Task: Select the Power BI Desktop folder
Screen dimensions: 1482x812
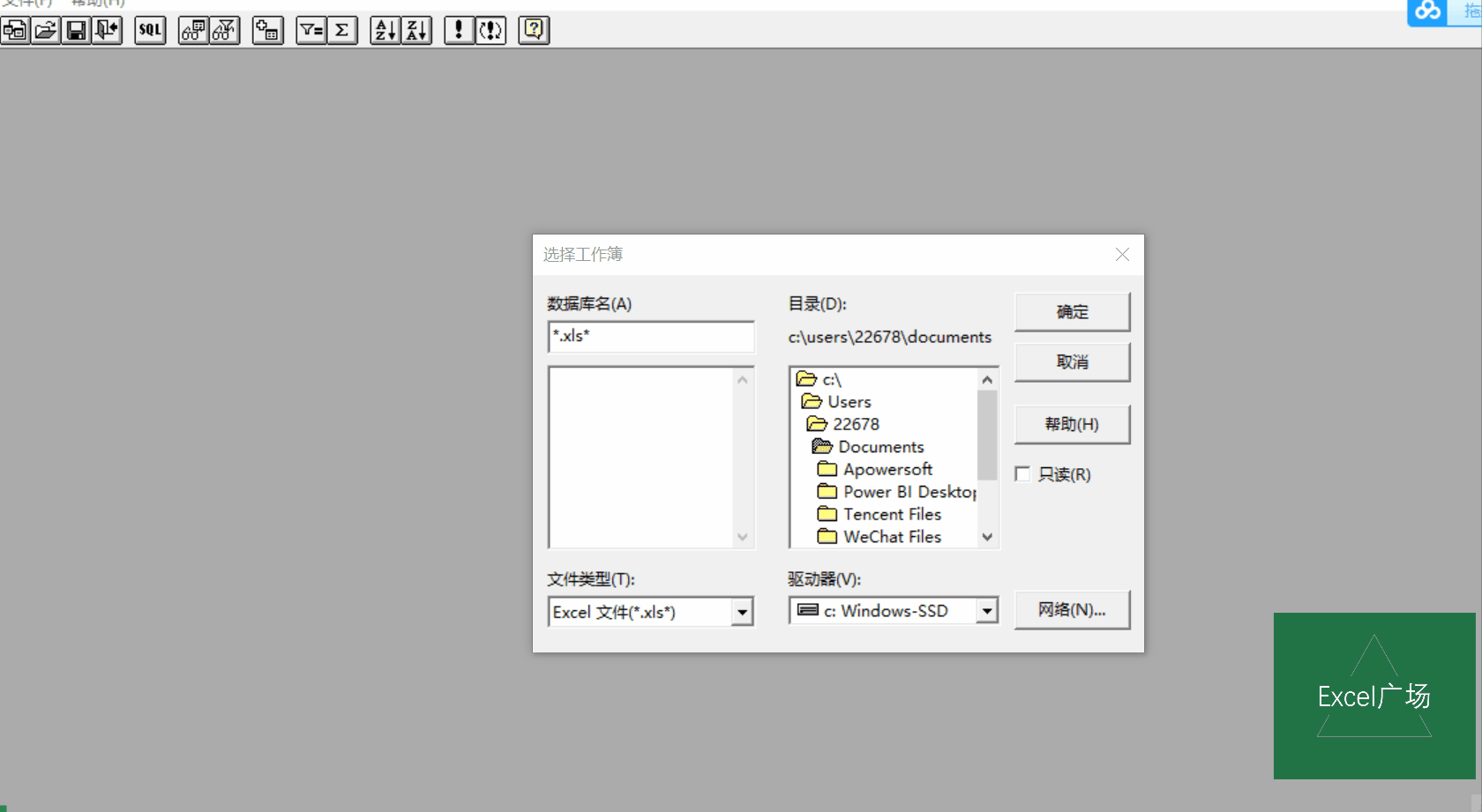Action: (x=897, y=492)
